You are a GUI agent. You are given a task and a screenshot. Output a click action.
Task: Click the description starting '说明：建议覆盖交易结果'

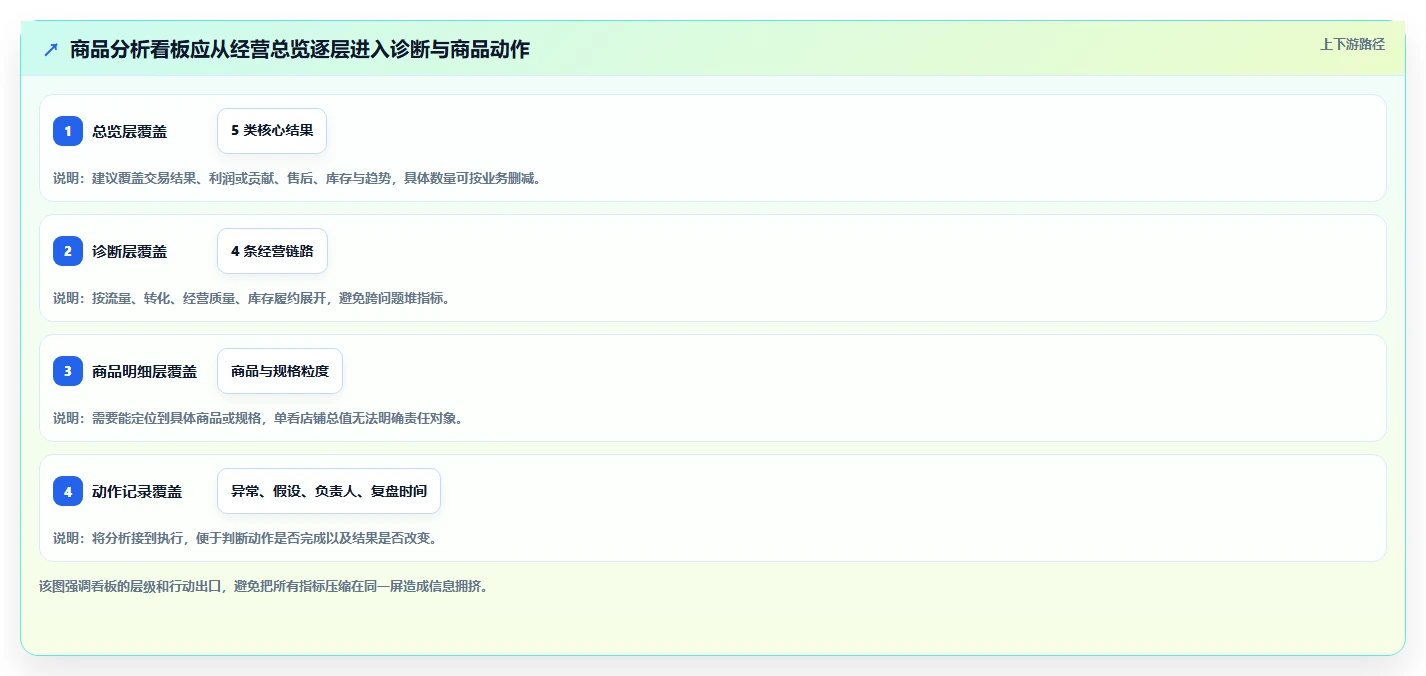coord(297,178)
